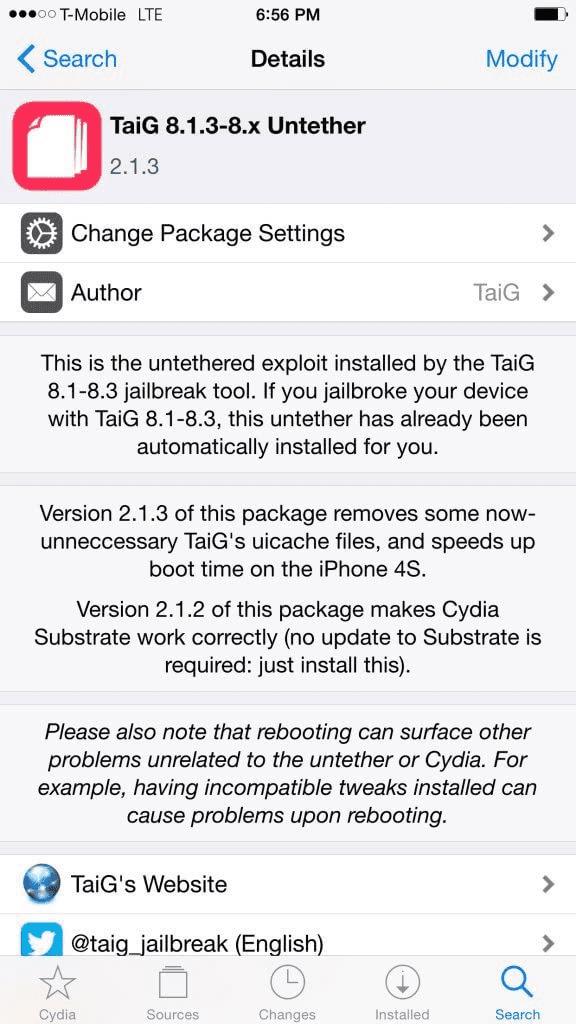Tap the battery indicator in status bar
The width and height of the screenshot is (576, 1024).
coord(551,14)
